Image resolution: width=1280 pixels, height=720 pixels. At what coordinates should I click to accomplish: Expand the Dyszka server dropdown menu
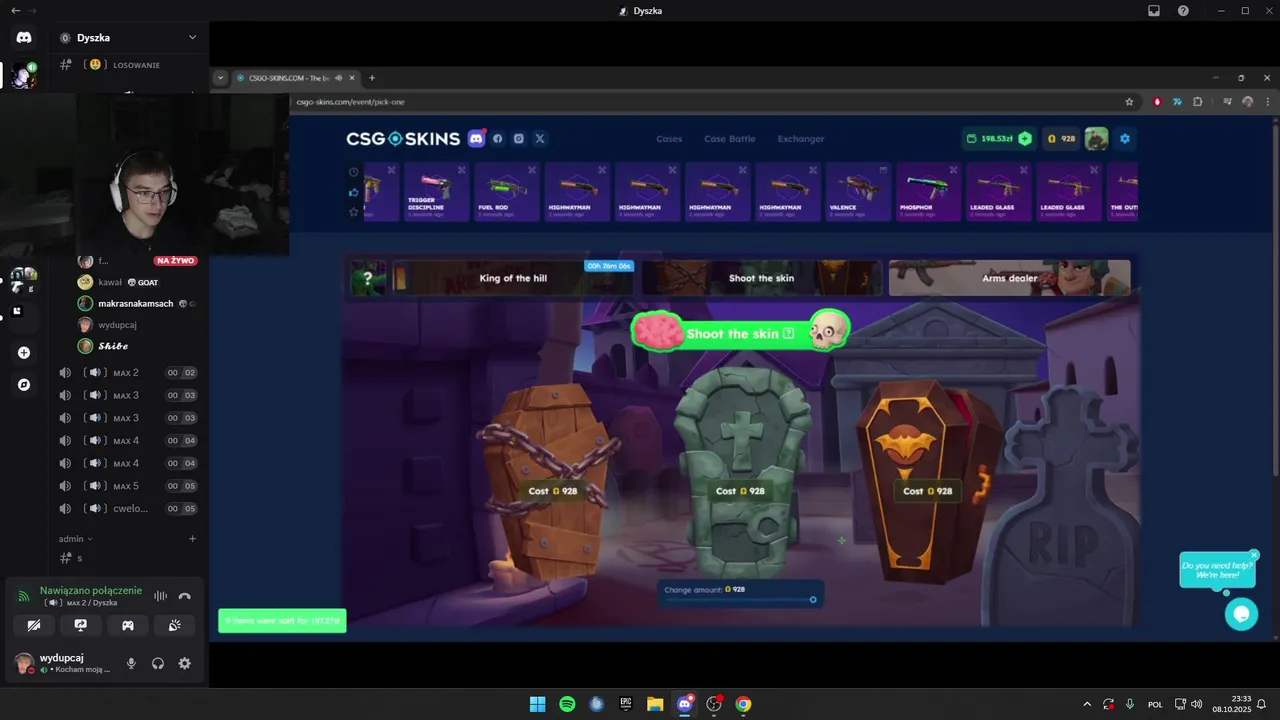[192, 37]
